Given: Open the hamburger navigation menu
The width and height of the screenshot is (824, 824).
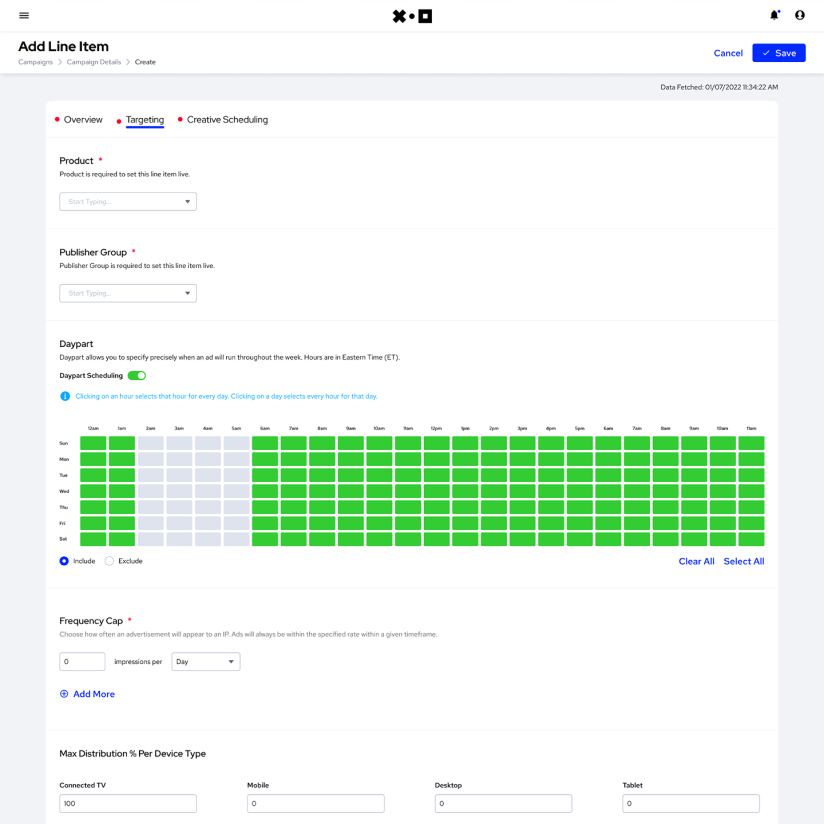Looking at the screenshot, I should pyautogui.click(x=24, y=16).
